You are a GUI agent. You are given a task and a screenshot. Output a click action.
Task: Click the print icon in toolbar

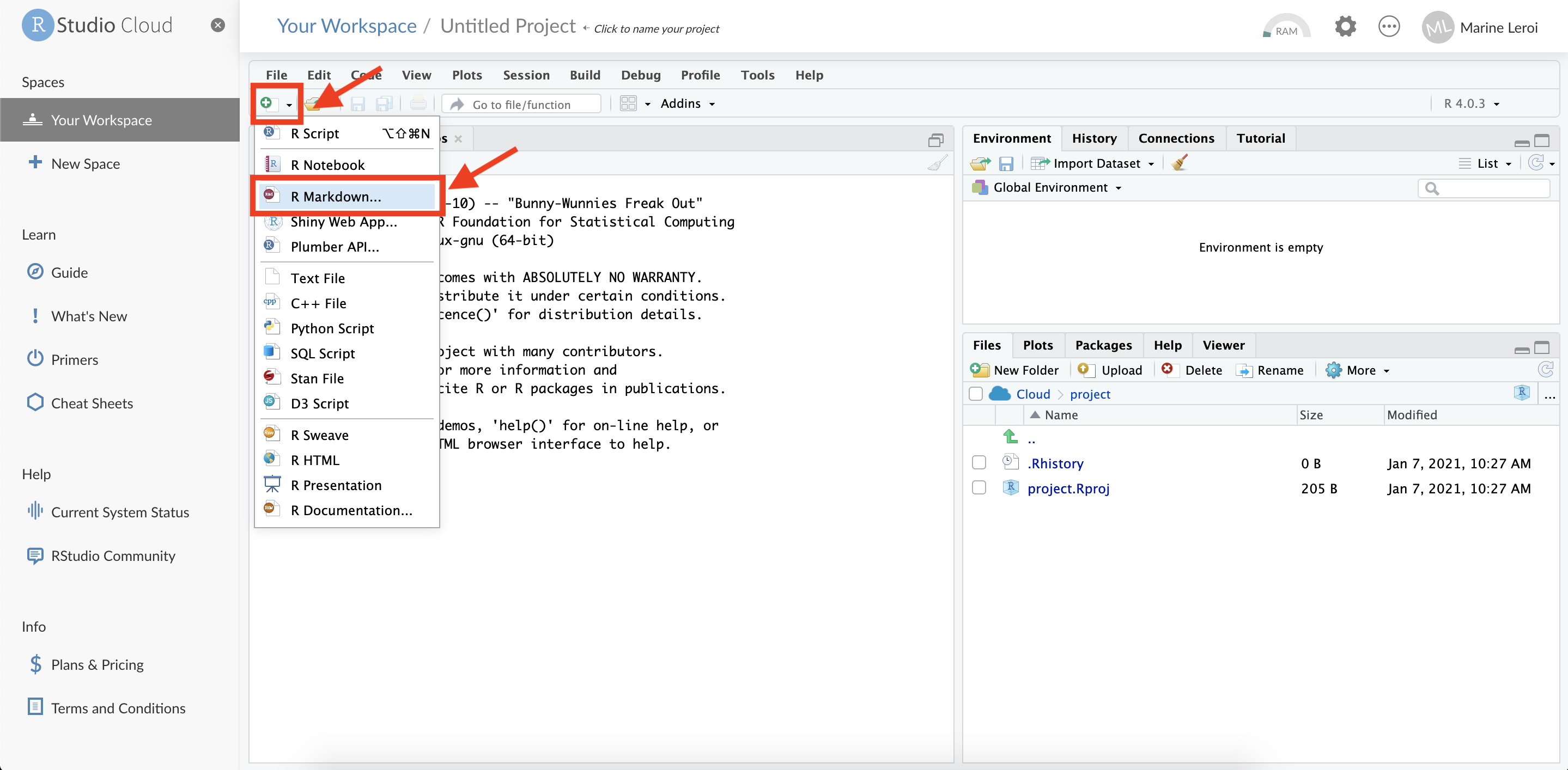[x=418, y=103]
